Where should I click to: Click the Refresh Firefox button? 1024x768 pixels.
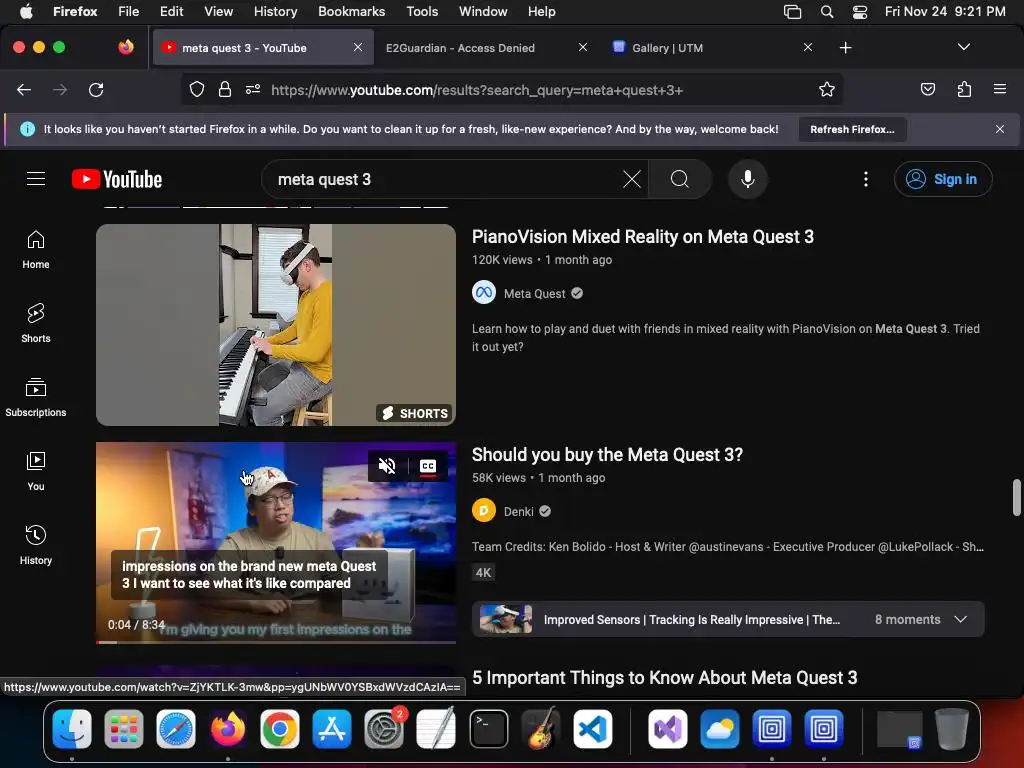click(852, 129)
